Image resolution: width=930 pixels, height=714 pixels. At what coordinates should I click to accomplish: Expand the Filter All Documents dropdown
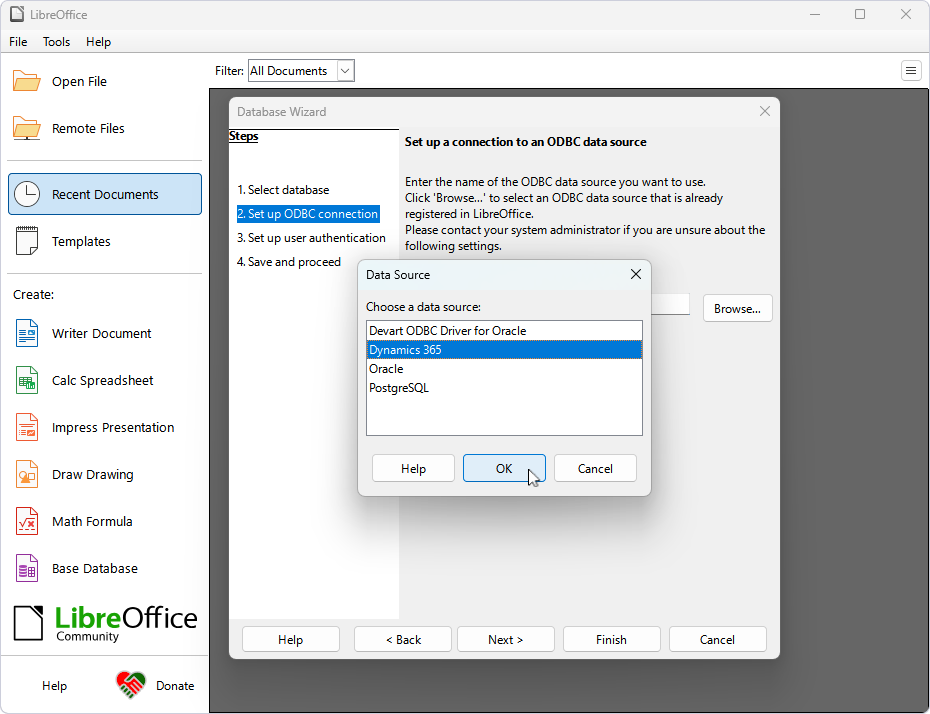coord(345,71)
